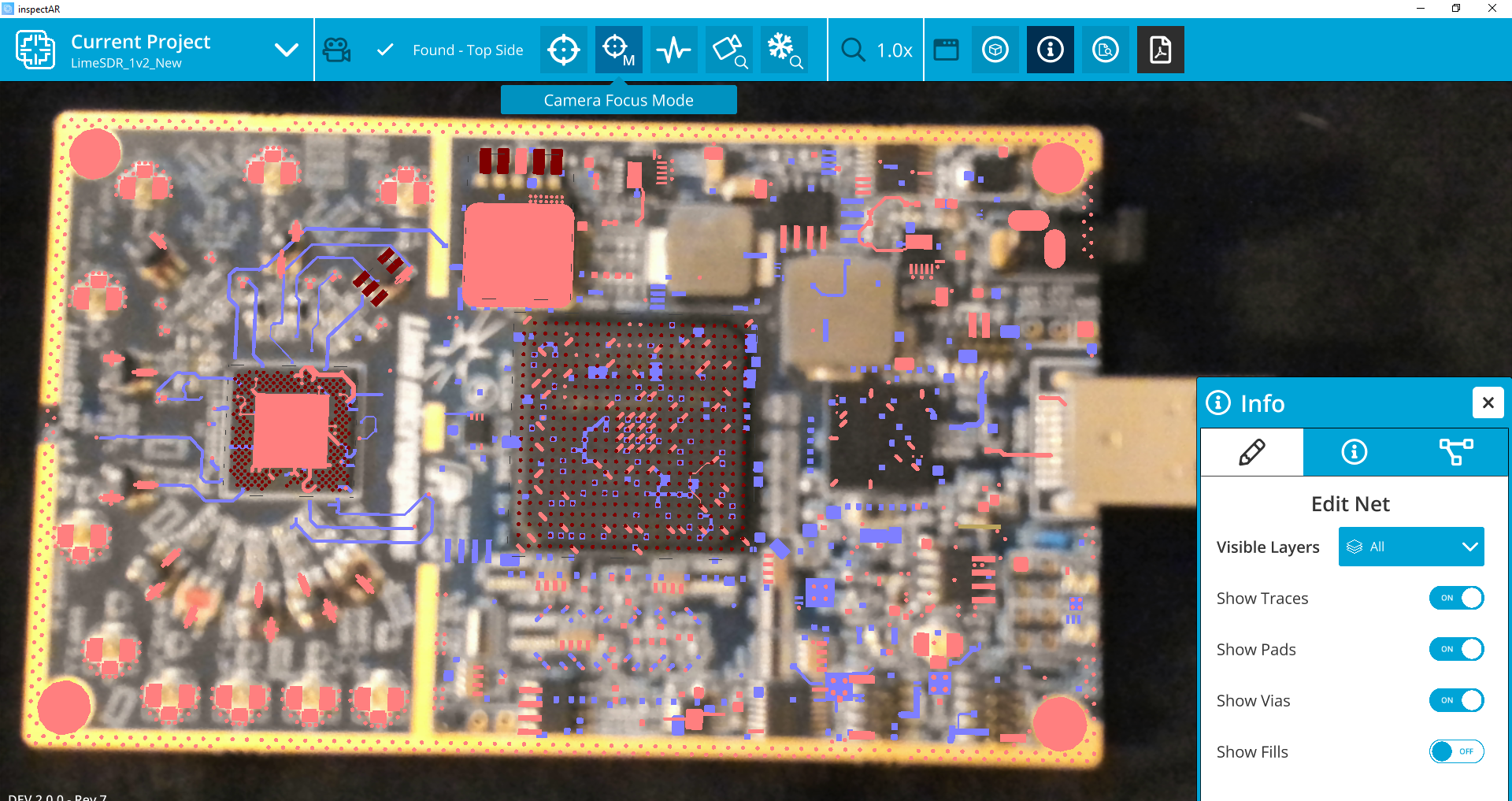Toggle the Show Traces switch

pyautogui.click(x=1457, y=598)
